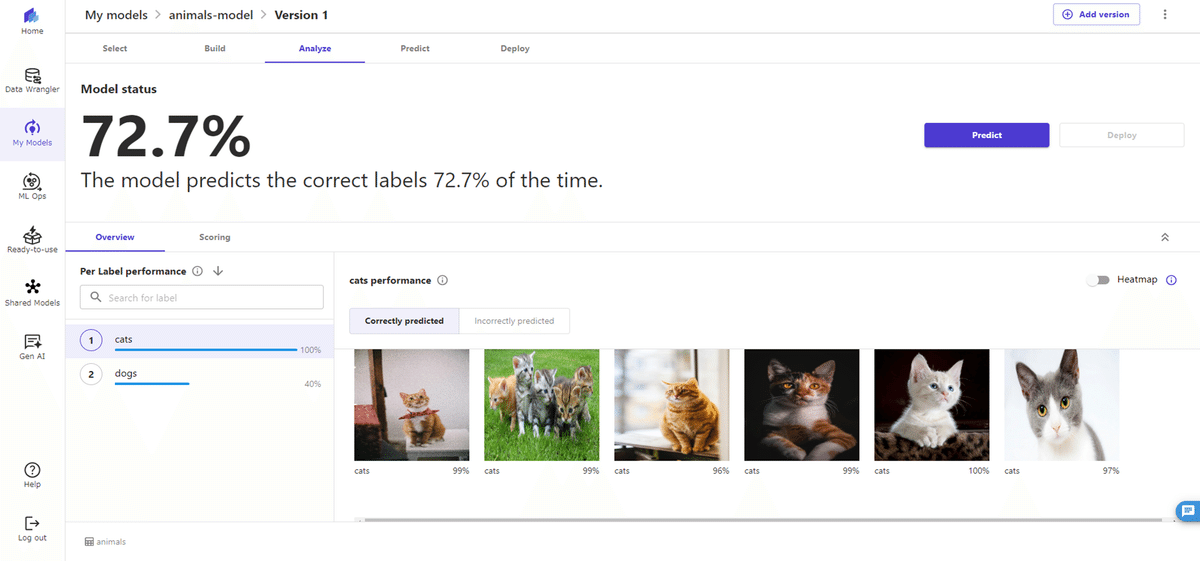Toggle the Heatmap switch
The width and height of the screenshot is (1200, 561).
point(1098,280)
